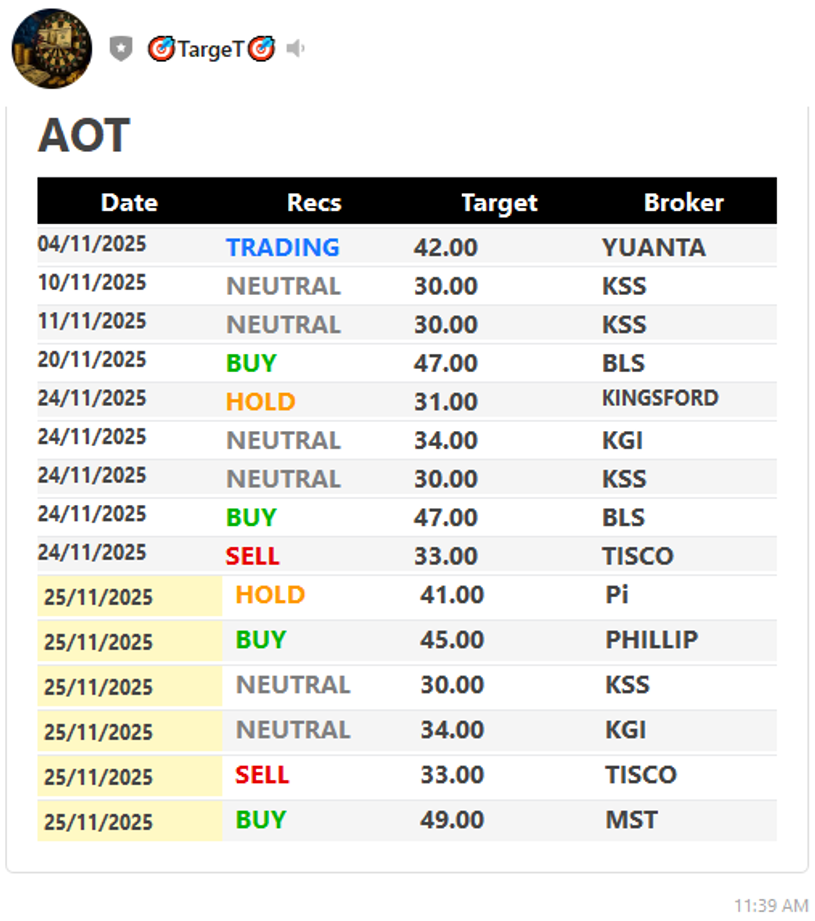The height and width of the screenshot is (921, 815).
Task: Click the 11:39 AM message timestamp
Action: tap(770, 905)
